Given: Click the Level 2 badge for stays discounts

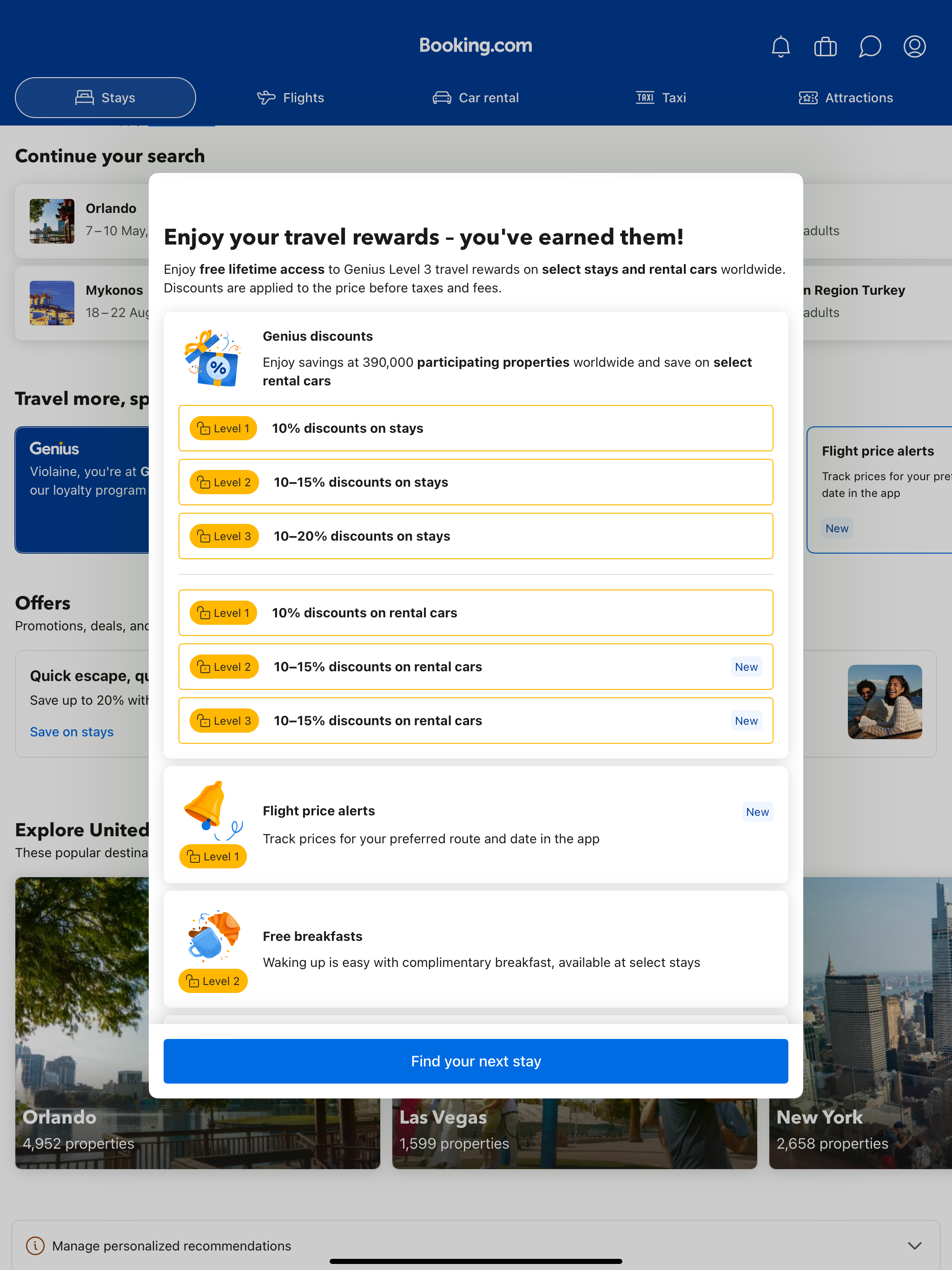Looking at the screenshot, I should 224,482.
